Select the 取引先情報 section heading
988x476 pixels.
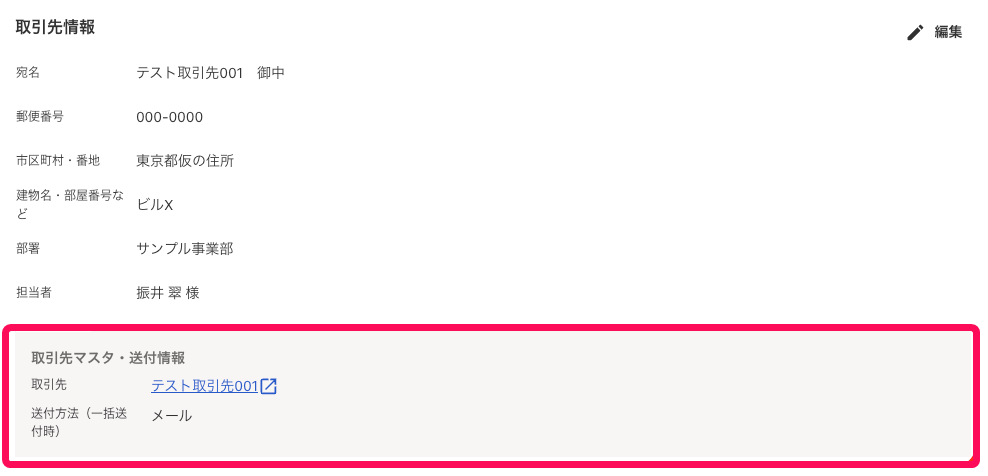(55, 28)
